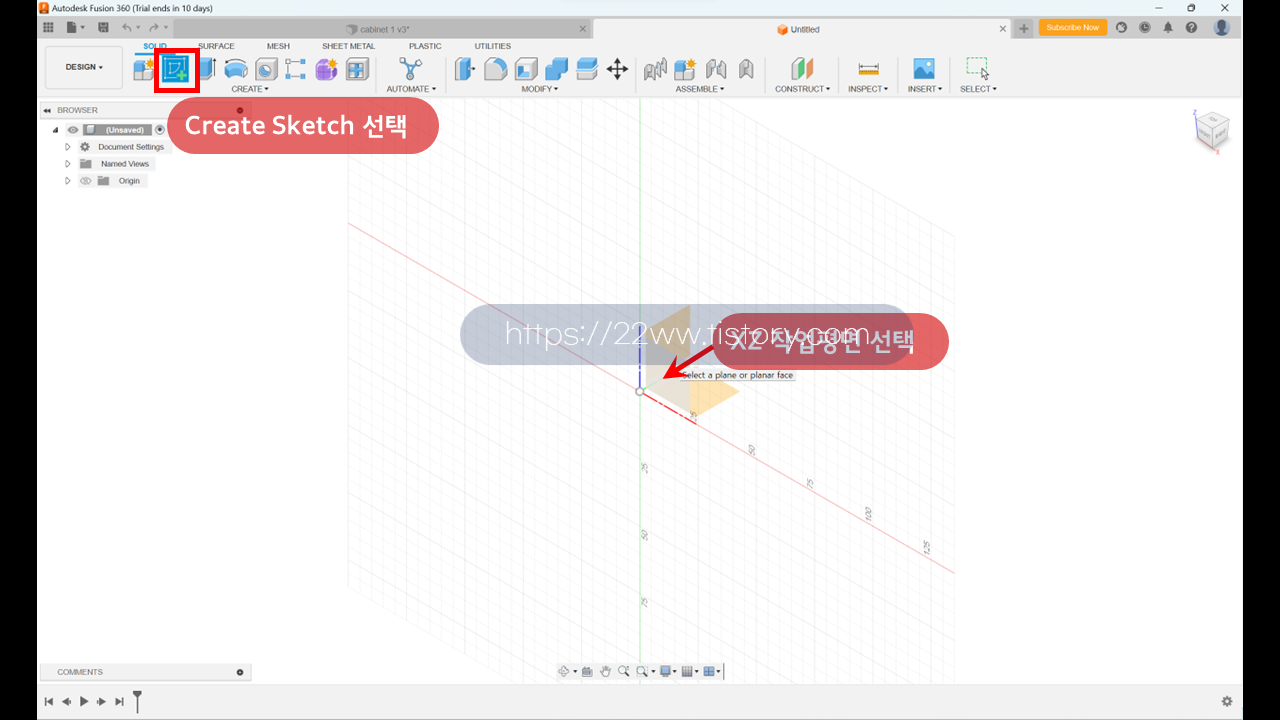Image resolution: width=1280 pixels, height=720 pixels.
Task: Open the INSPECT dropdown menu
Action: pos(868,89)
